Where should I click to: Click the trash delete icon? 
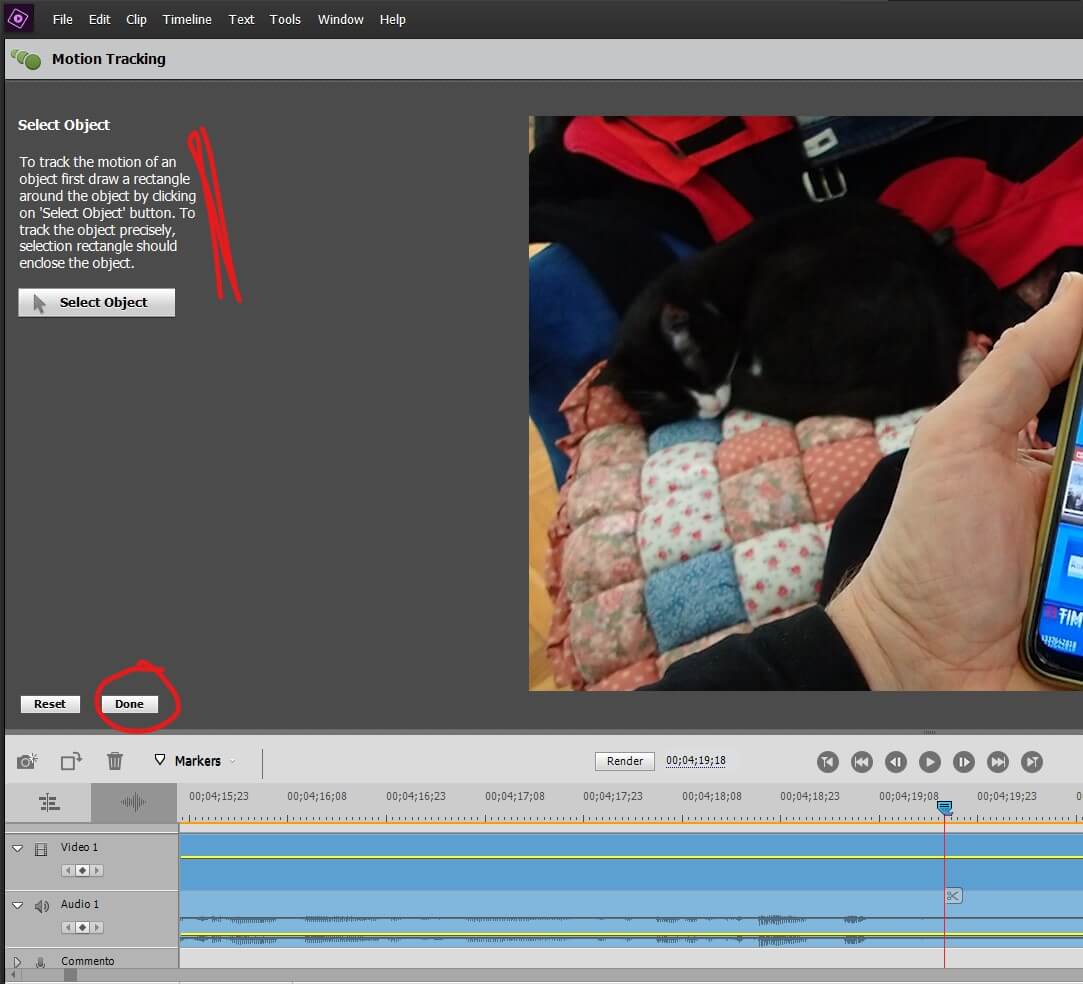click(115, 761)
